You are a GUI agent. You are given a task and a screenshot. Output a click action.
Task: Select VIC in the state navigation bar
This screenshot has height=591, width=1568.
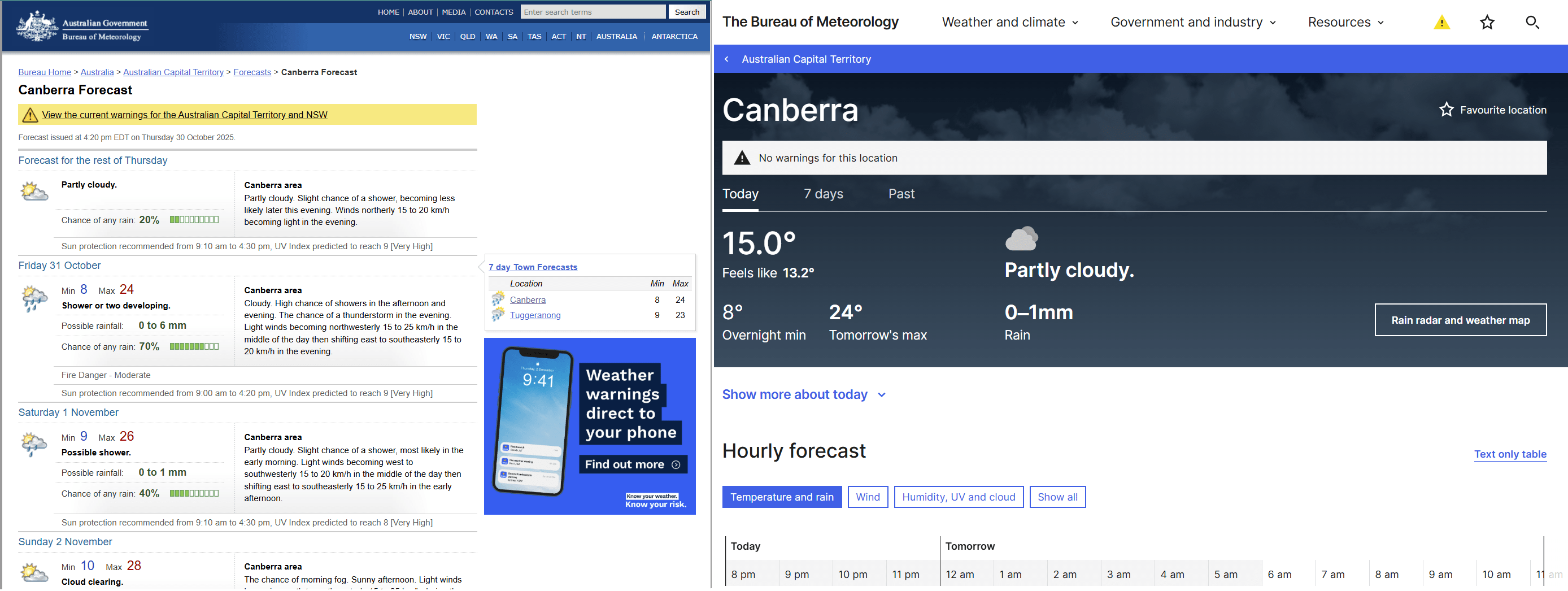pyautogui.click(x=443, y=37)
